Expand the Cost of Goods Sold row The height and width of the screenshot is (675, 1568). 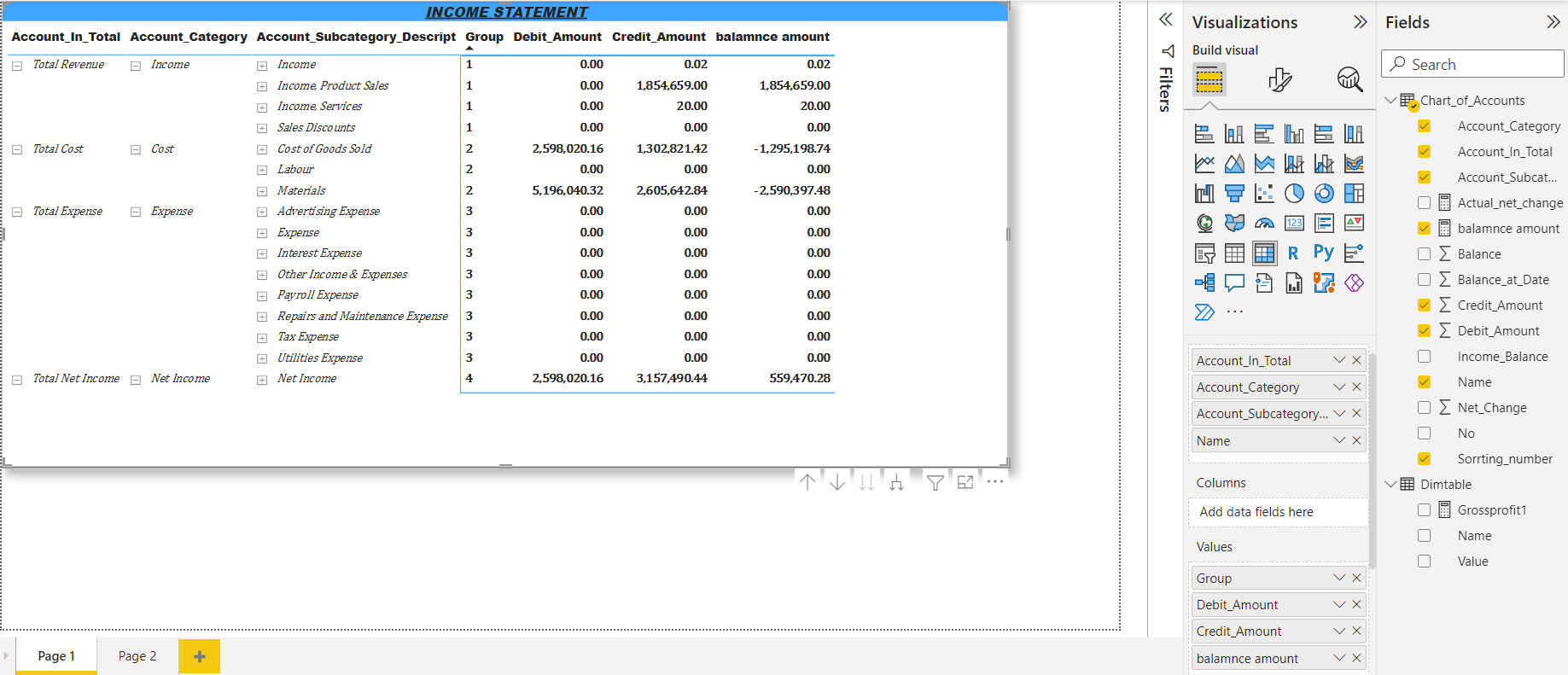pos(262,149)
